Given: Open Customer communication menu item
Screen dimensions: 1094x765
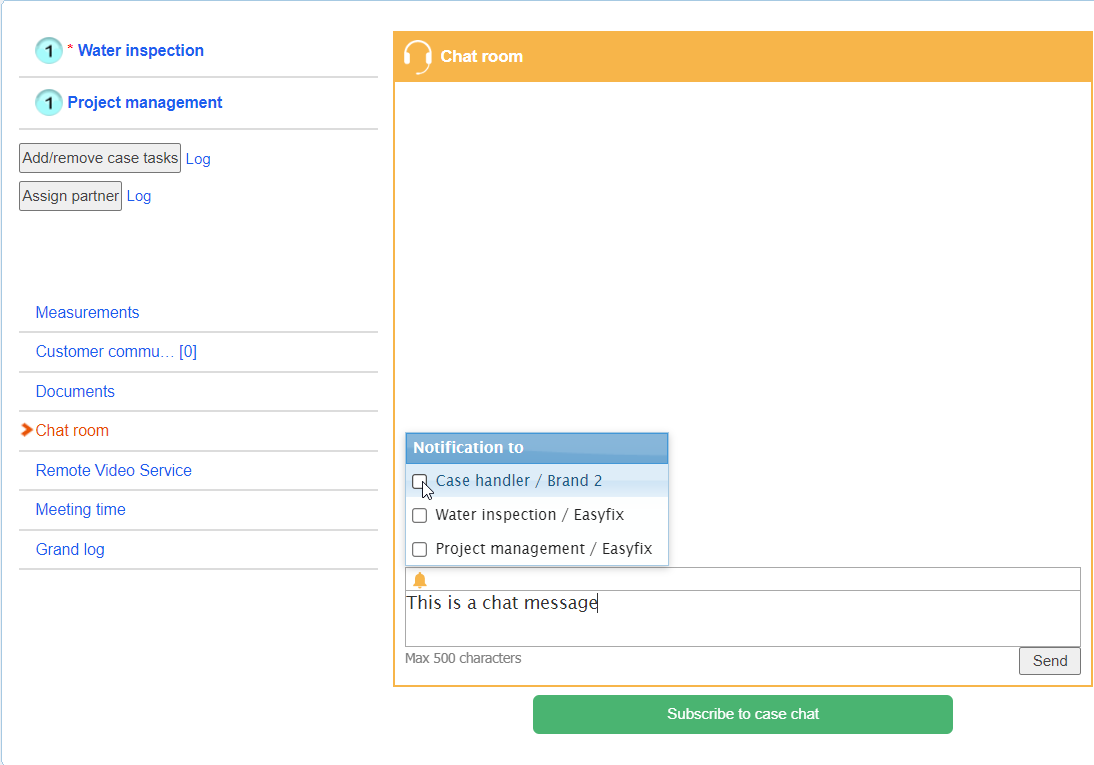Looking at the screenshot, I should tap(116, 352).
